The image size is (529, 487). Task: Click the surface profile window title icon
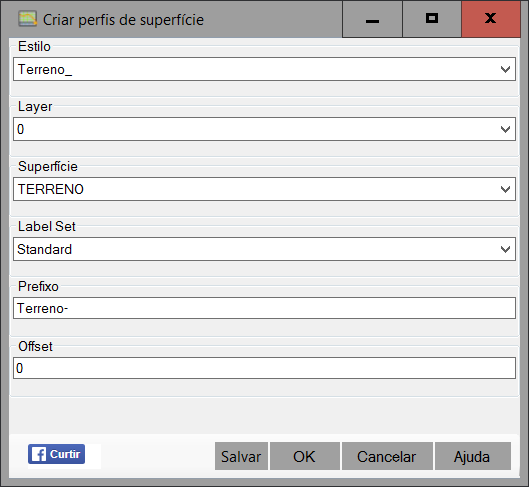tap(27, 19)
